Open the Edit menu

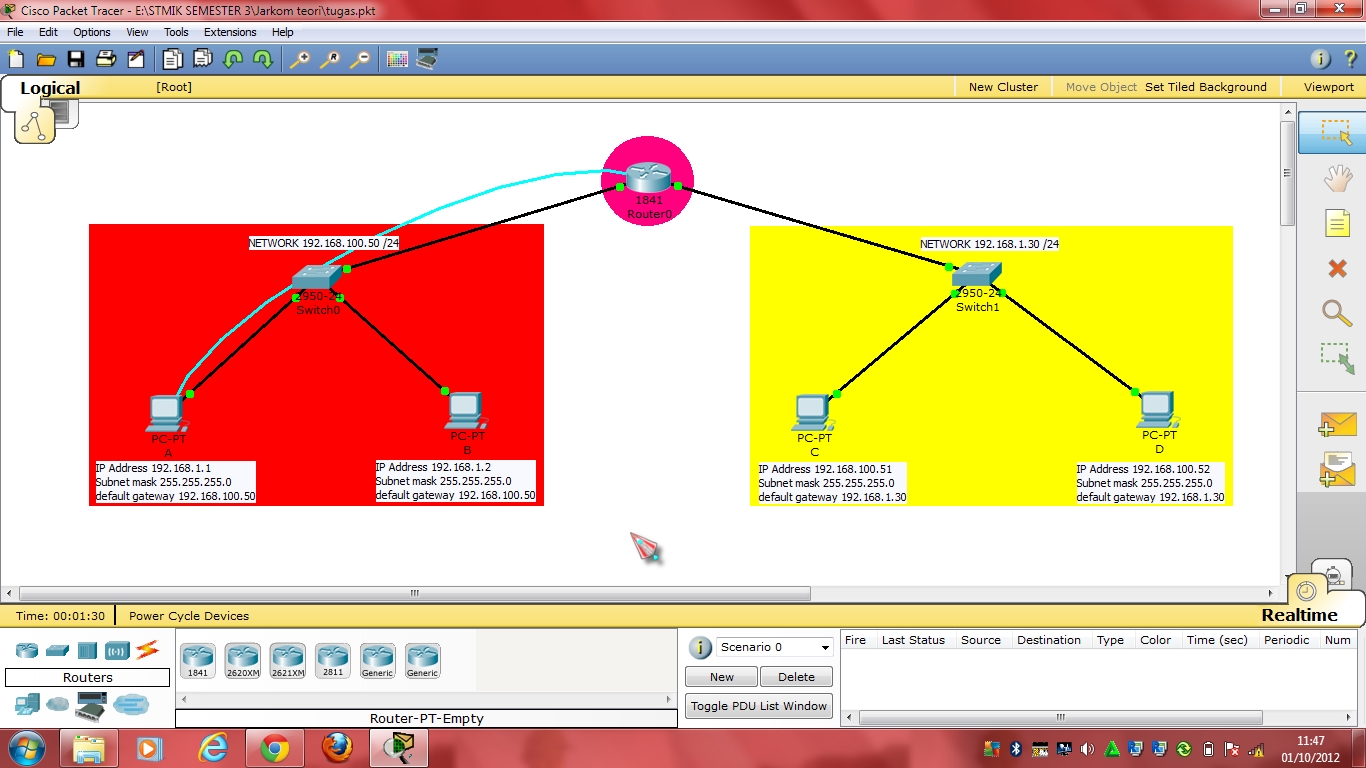pos(48,32)
